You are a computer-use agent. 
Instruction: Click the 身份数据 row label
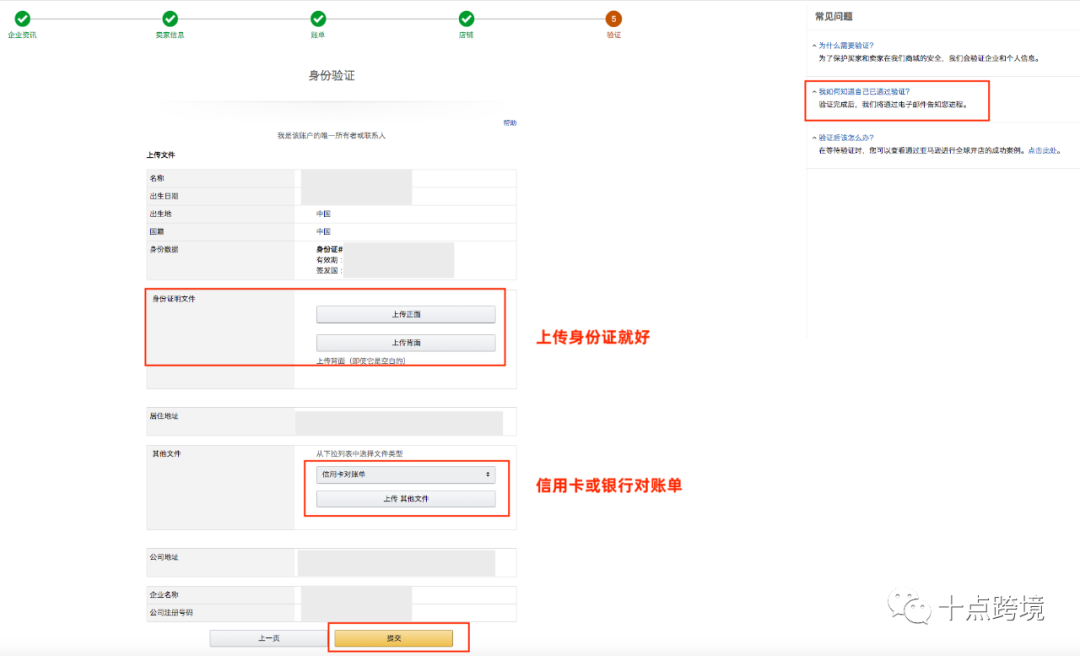click(x=164, y=249)
